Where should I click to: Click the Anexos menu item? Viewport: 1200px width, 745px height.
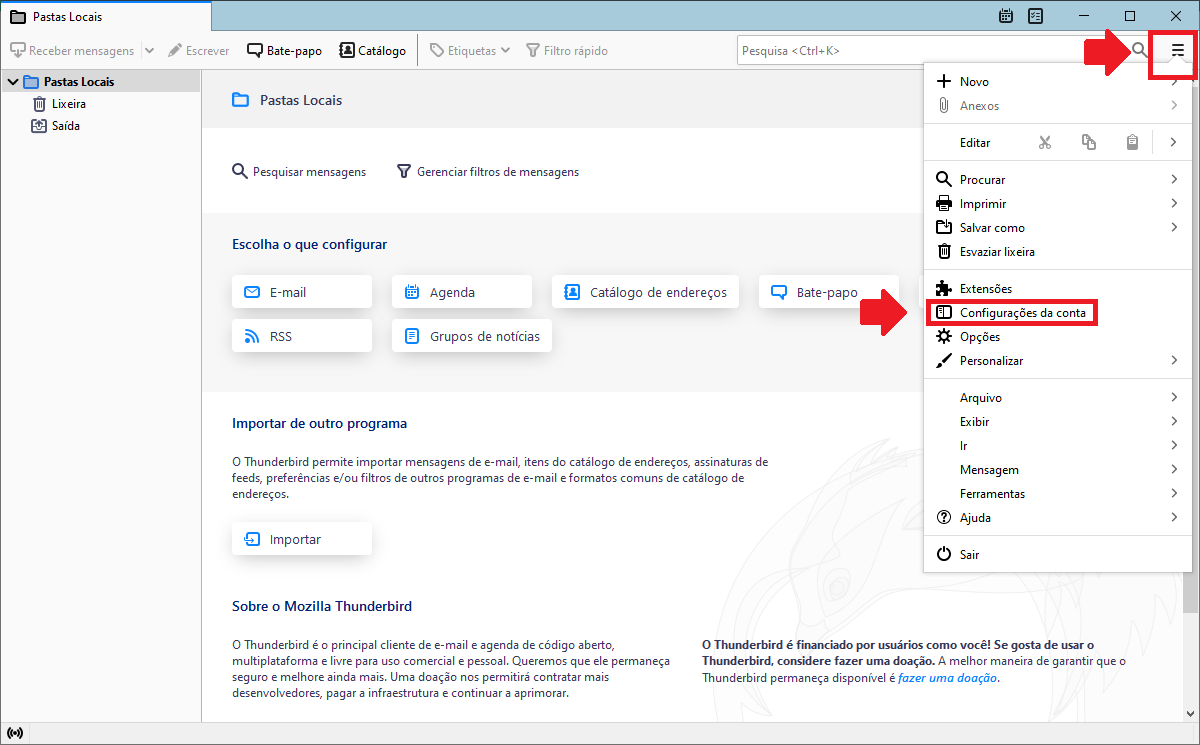click(x=1059, y=106)
